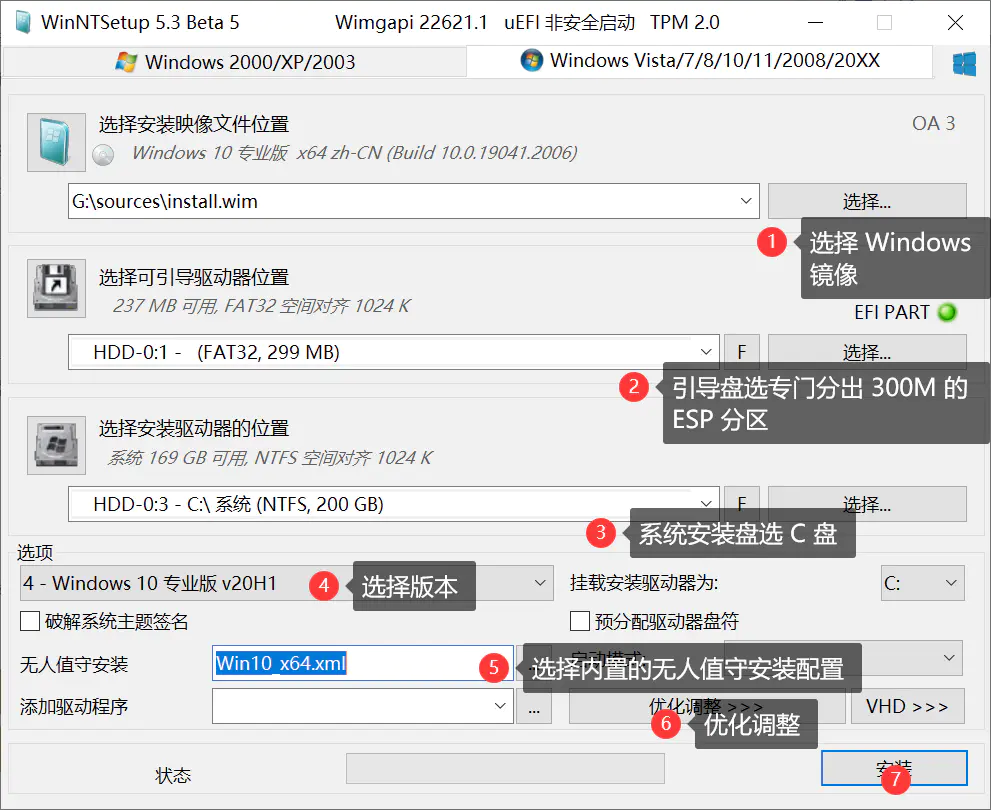Click the green EFI PART status indicator
Image resolution: width=991 pixels, height=810 pixels.
(x=947, y=312)
